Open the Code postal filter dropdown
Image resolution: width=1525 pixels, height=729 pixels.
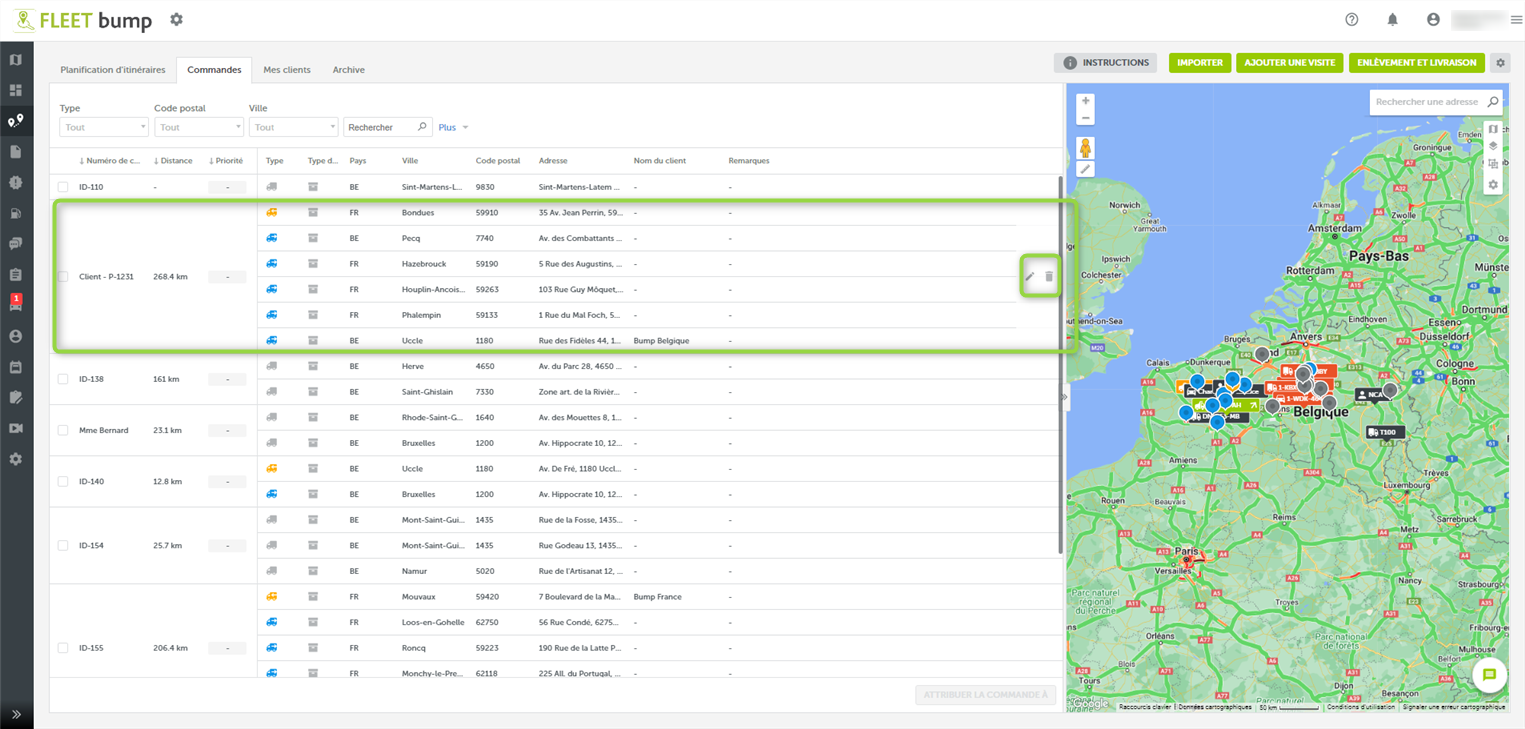coord(198,127)
